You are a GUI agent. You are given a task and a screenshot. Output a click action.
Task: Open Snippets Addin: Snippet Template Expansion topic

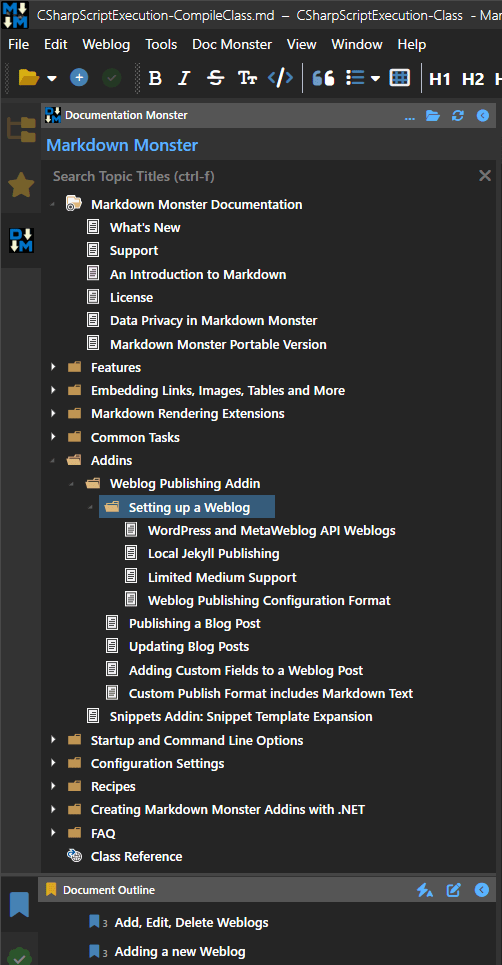pos(241,716)
